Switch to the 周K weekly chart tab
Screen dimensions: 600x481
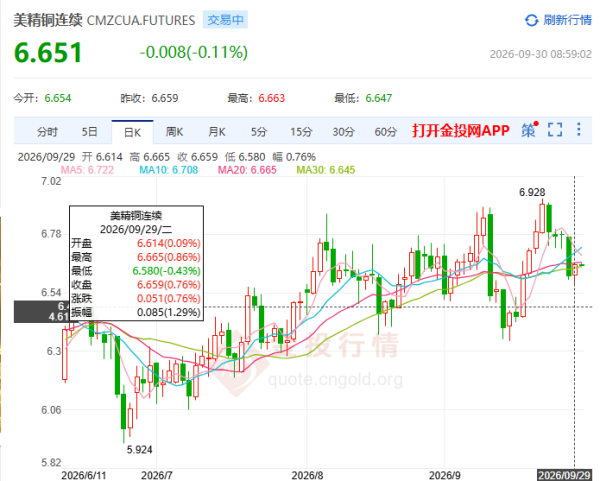click(174, 132)
